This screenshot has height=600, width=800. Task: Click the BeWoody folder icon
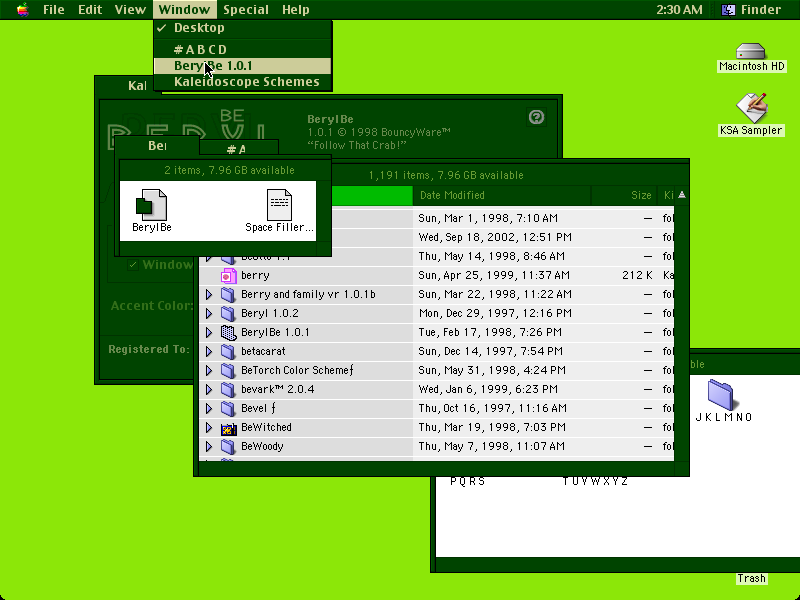click(228, 446)
